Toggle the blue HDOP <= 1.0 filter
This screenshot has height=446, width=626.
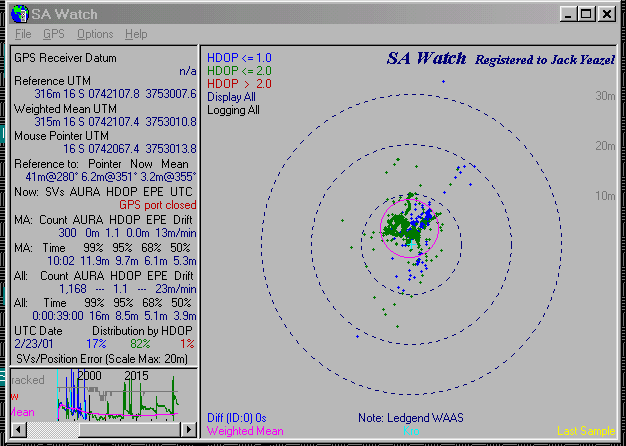pos(238,58)
